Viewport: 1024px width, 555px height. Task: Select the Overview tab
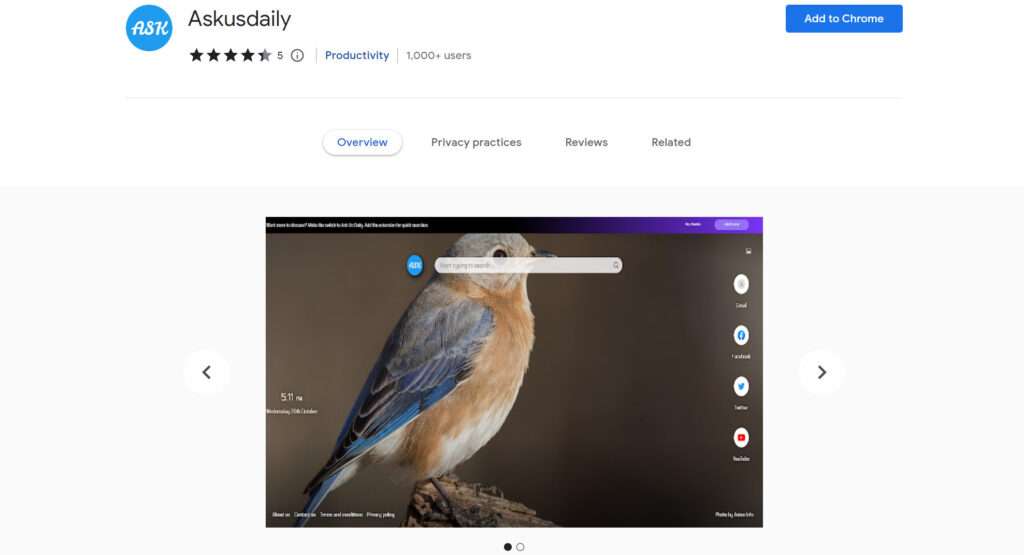(362, 142)
